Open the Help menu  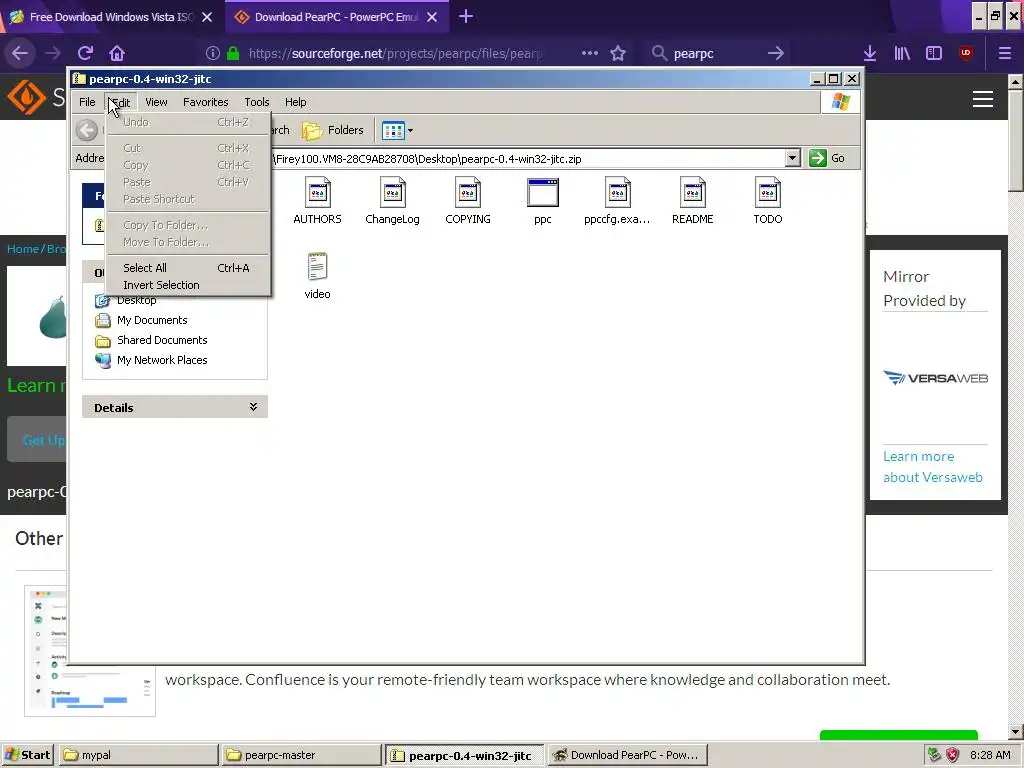[x=295, y=102]
